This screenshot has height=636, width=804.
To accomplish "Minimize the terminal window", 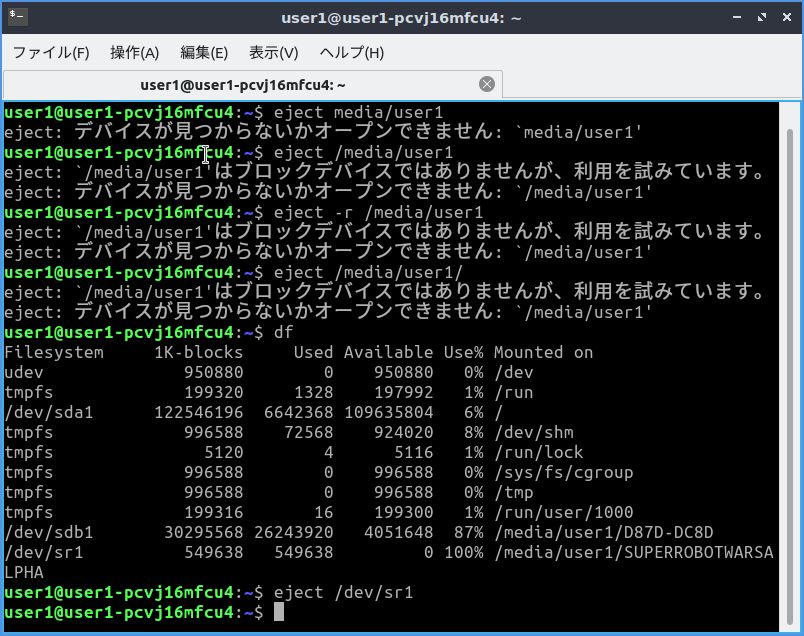I will [x=737, y=17].
